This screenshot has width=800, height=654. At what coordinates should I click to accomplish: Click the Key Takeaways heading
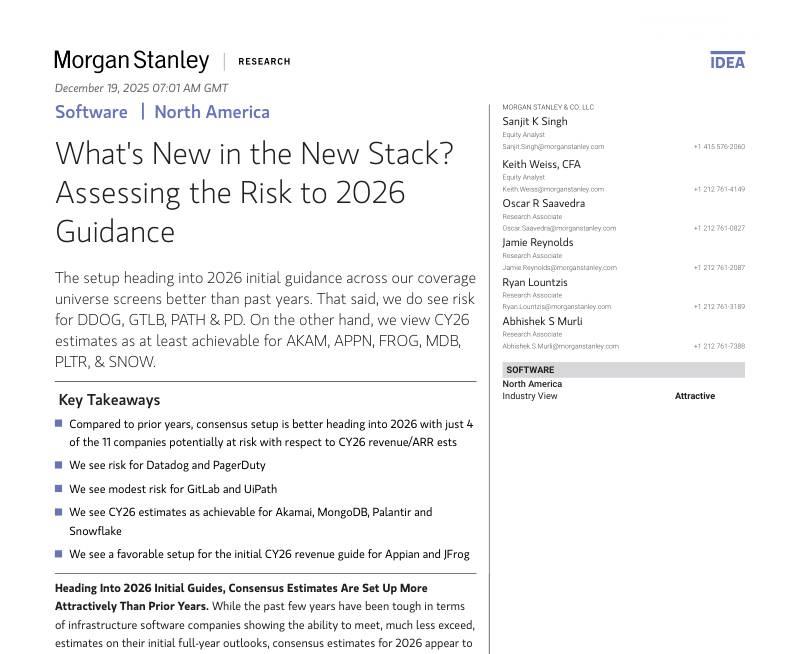pyautogui.click(x=109, y=400)
